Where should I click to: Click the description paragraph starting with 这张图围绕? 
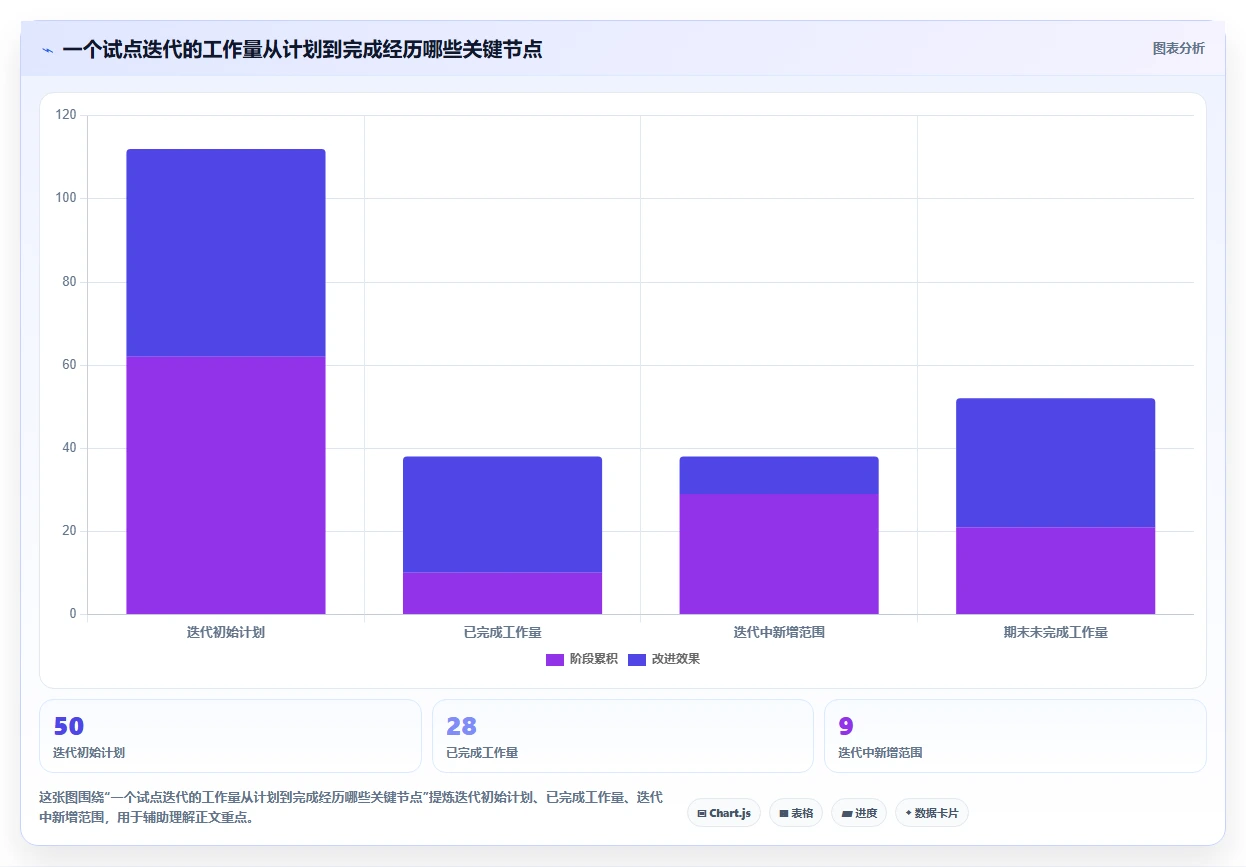350,807
